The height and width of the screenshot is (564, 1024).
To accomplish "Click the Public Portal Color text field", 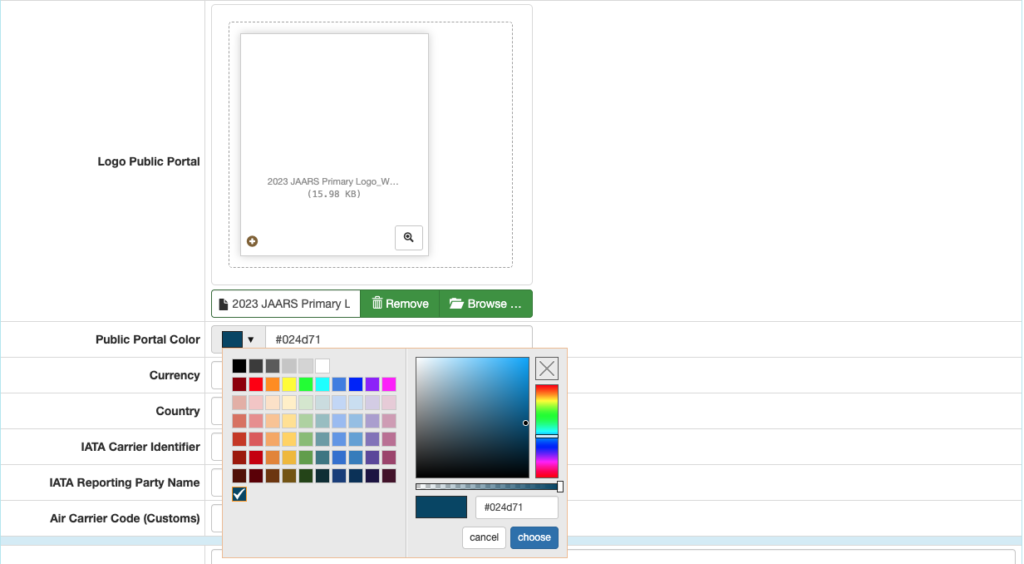I will point(398,340).
